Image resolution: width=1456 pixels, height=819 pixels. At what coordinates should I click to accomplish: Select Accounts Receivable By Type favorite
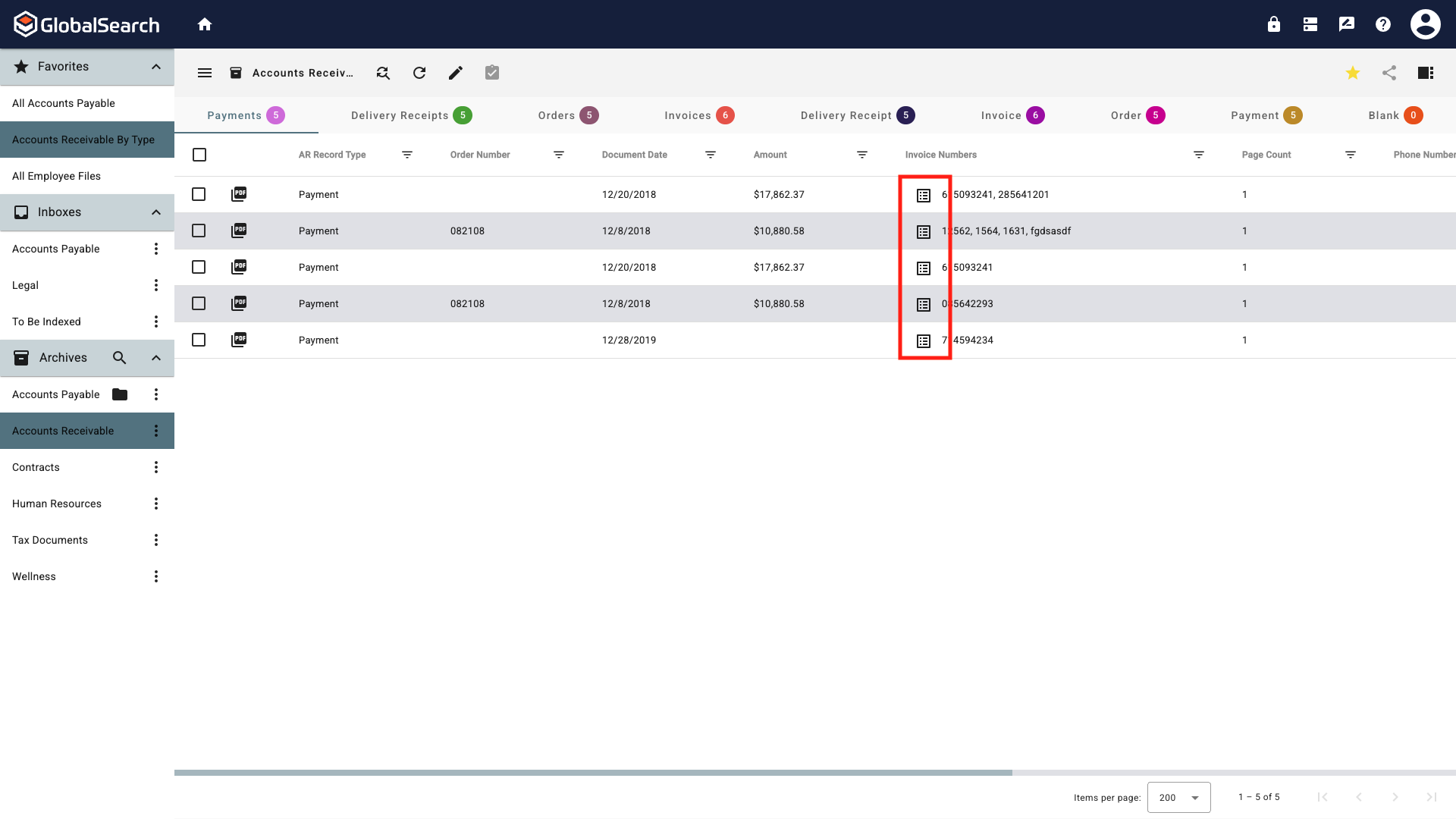tap(83, 140)
